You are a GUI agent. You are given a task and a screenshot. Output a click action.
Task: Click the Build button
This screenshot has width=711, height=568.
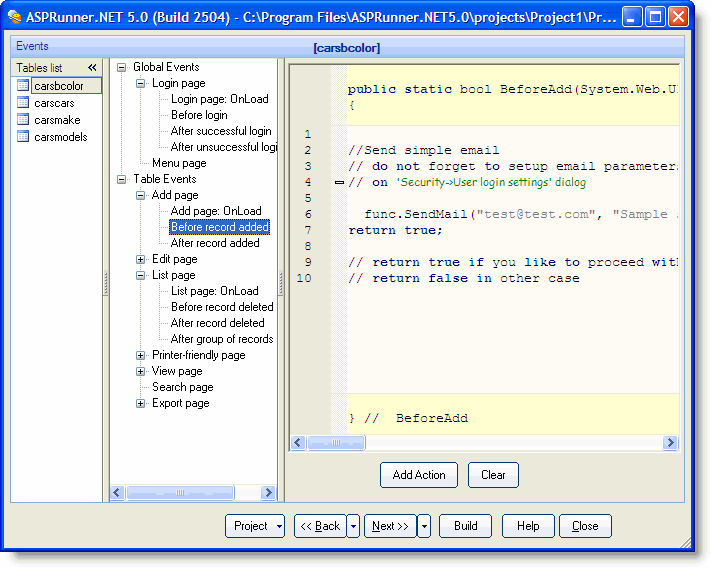pyautogui.click(x=465, y=526)
